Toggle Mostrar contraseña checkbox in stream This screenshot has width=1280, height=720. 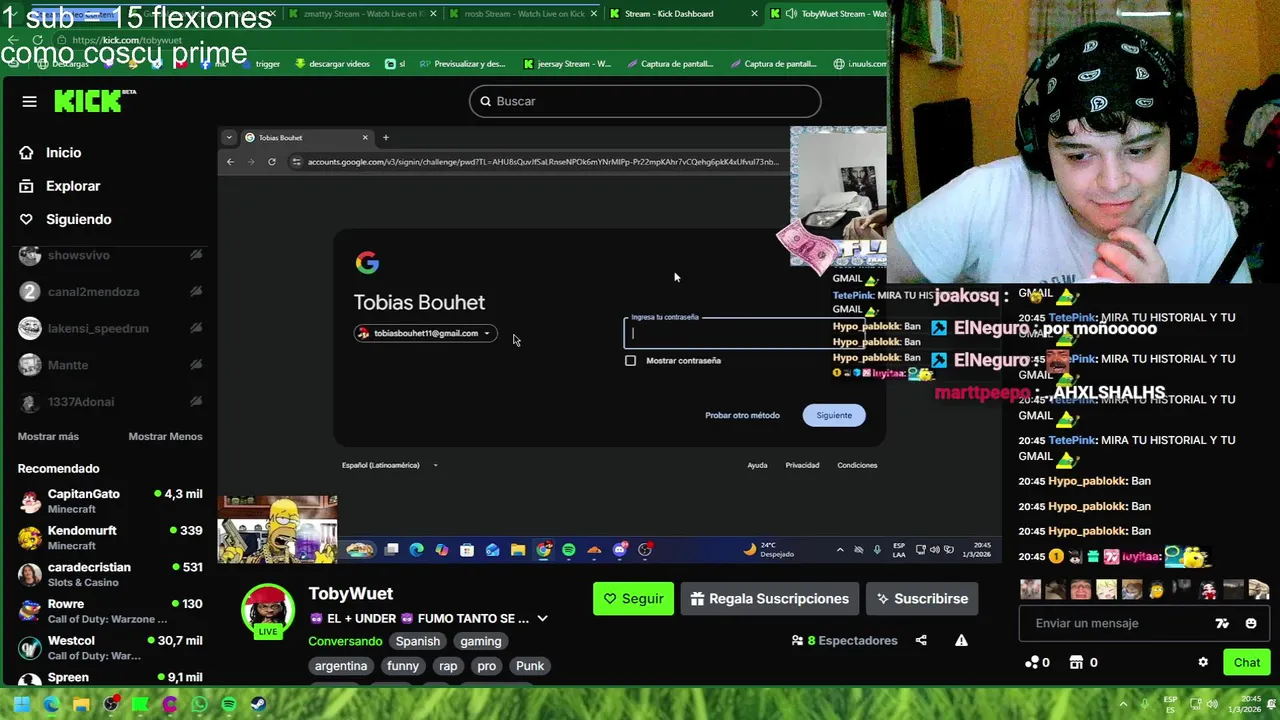pyautogui.click(x=630, y=360)
